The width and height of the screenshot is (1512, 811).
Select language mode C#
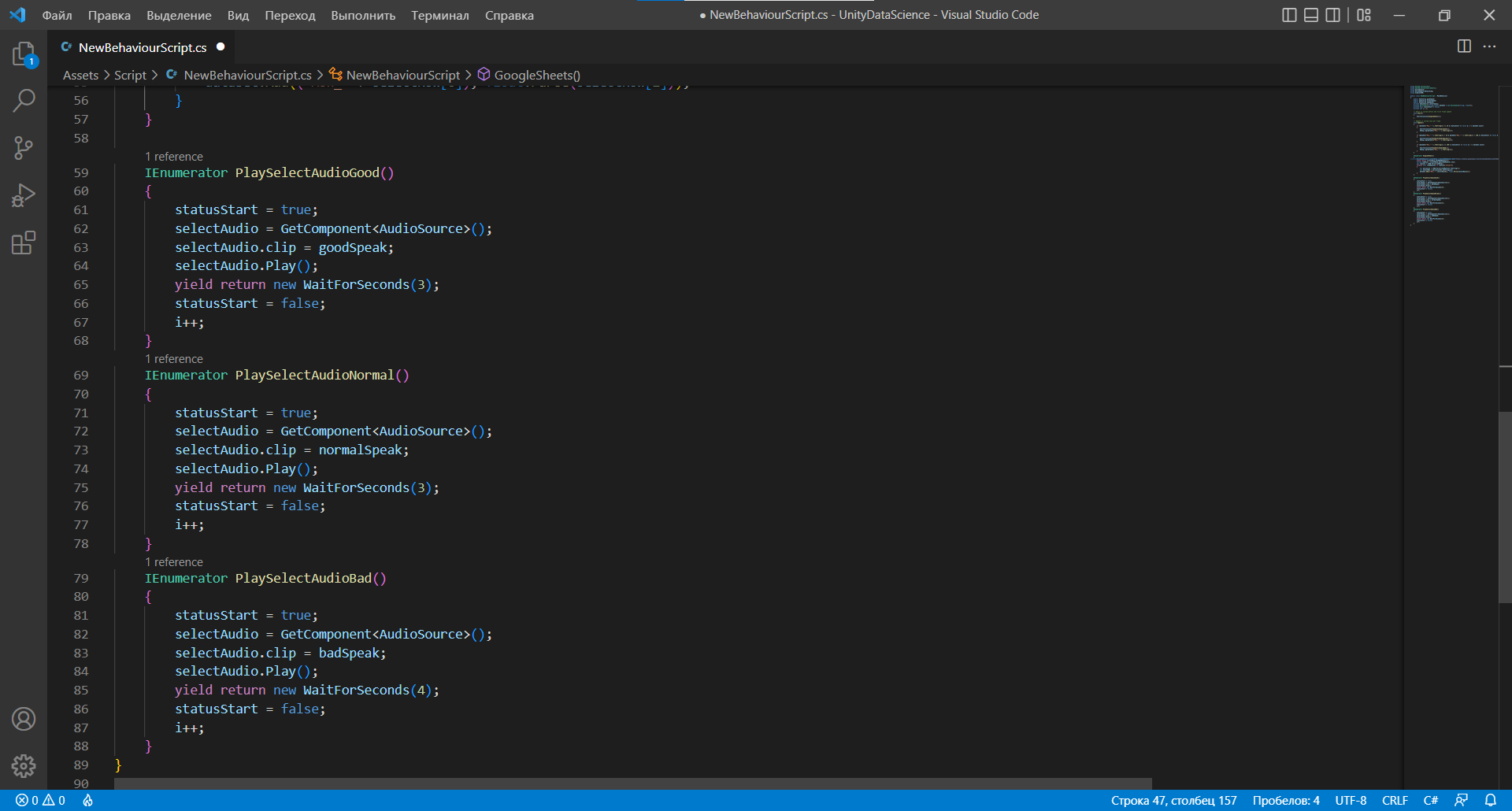(1431, 800)
